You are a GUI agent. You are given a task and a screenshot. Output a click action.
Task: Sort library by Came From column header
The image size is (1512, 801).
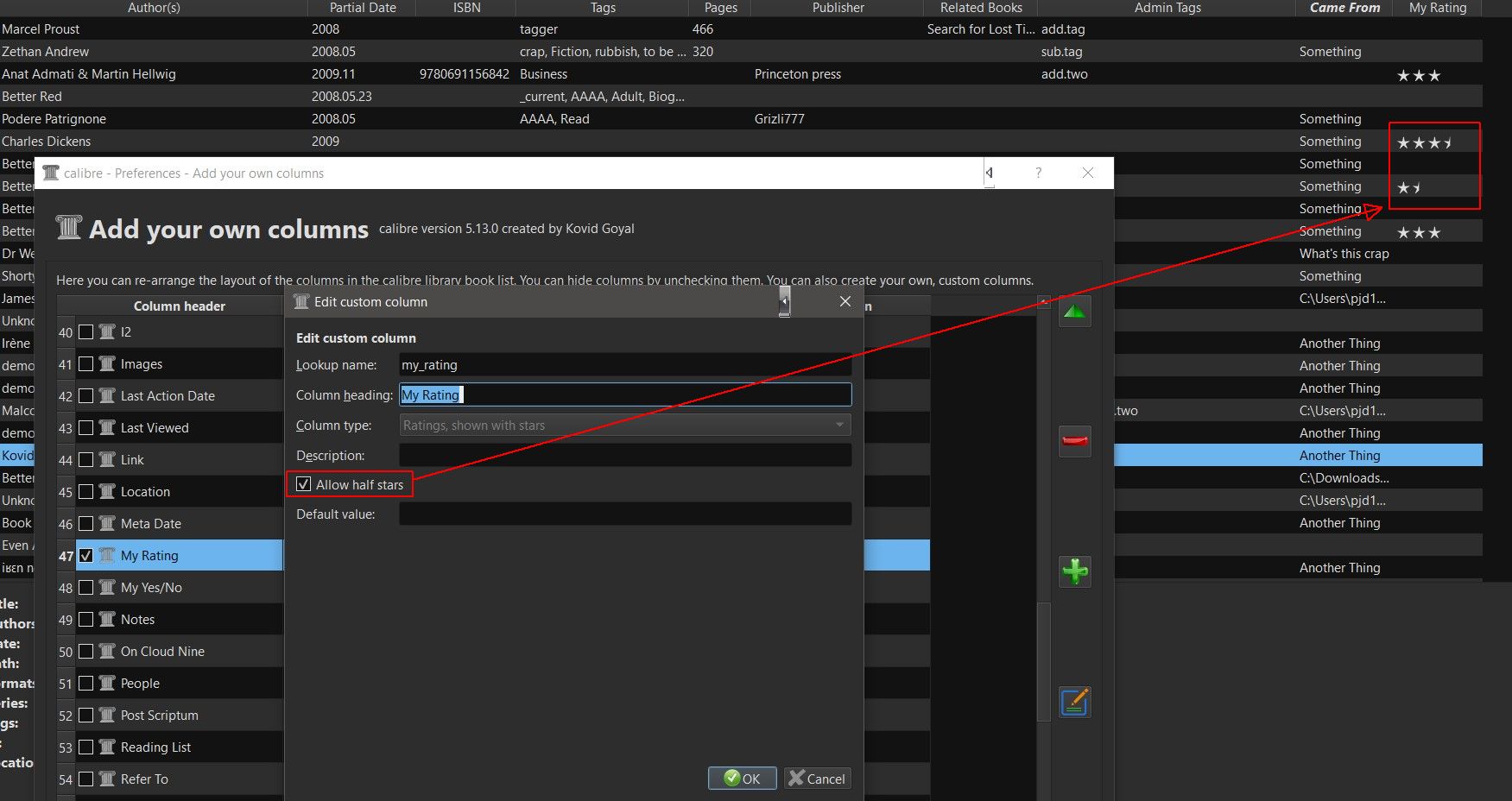[1344, 8]
